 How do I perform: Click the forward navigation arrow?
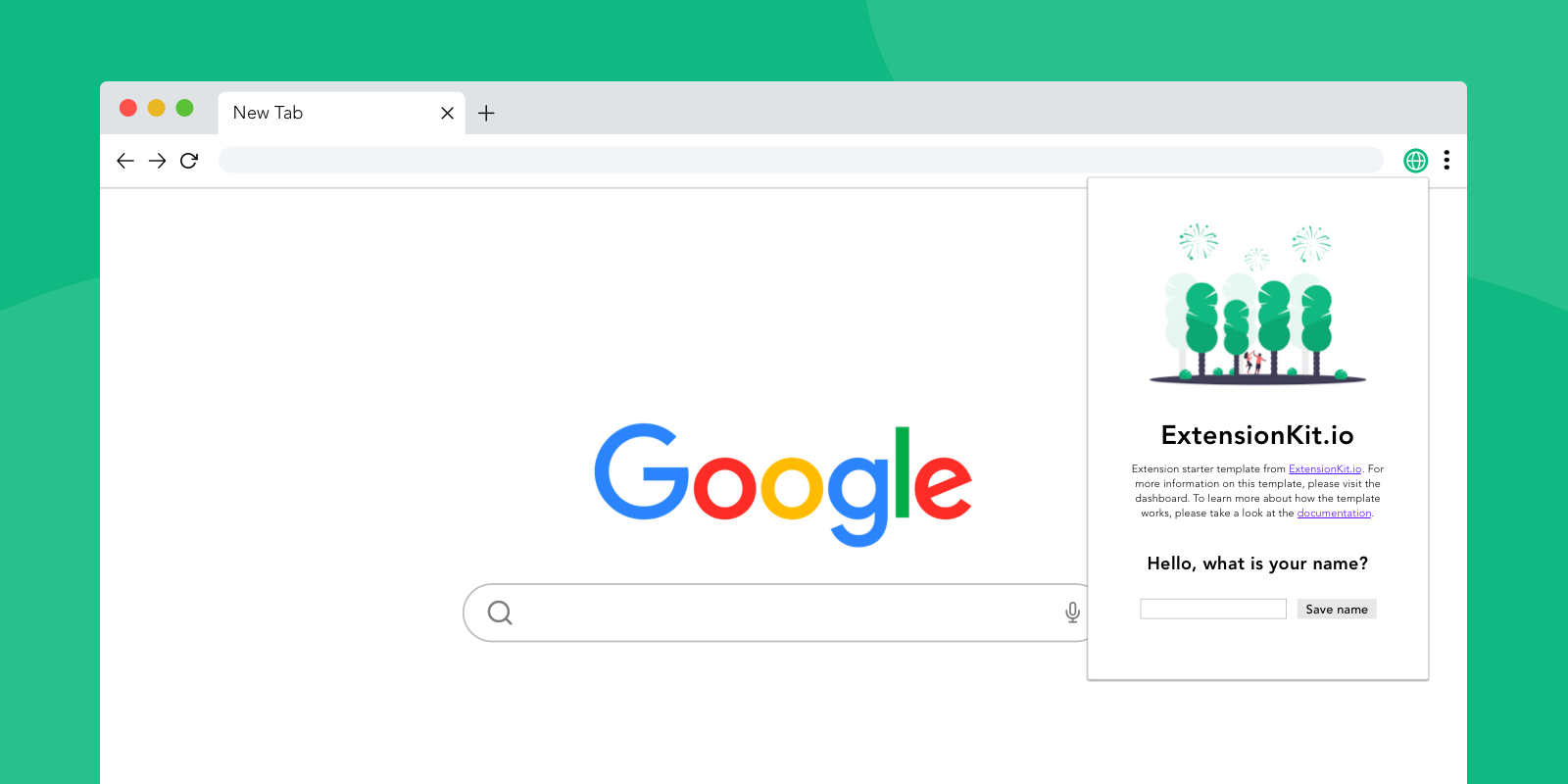[157, 161]
